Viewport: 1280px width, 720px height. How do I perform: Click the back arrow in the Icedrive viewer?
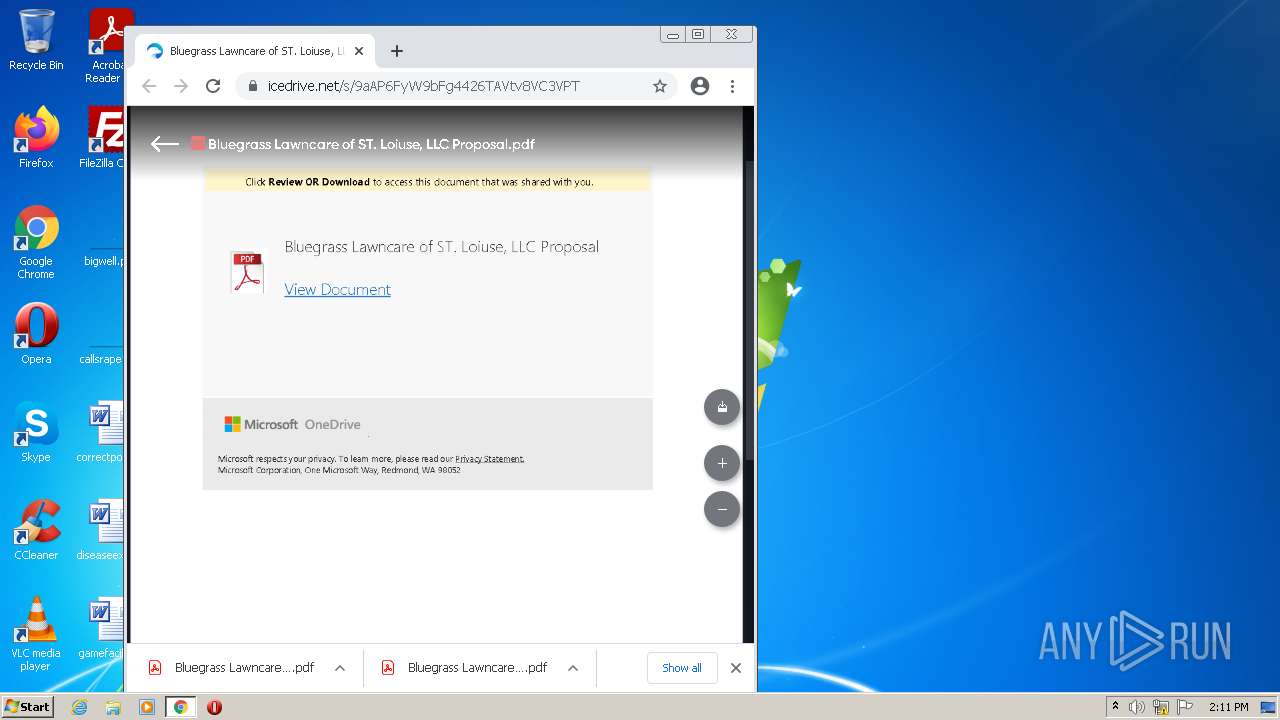(164, 144)
